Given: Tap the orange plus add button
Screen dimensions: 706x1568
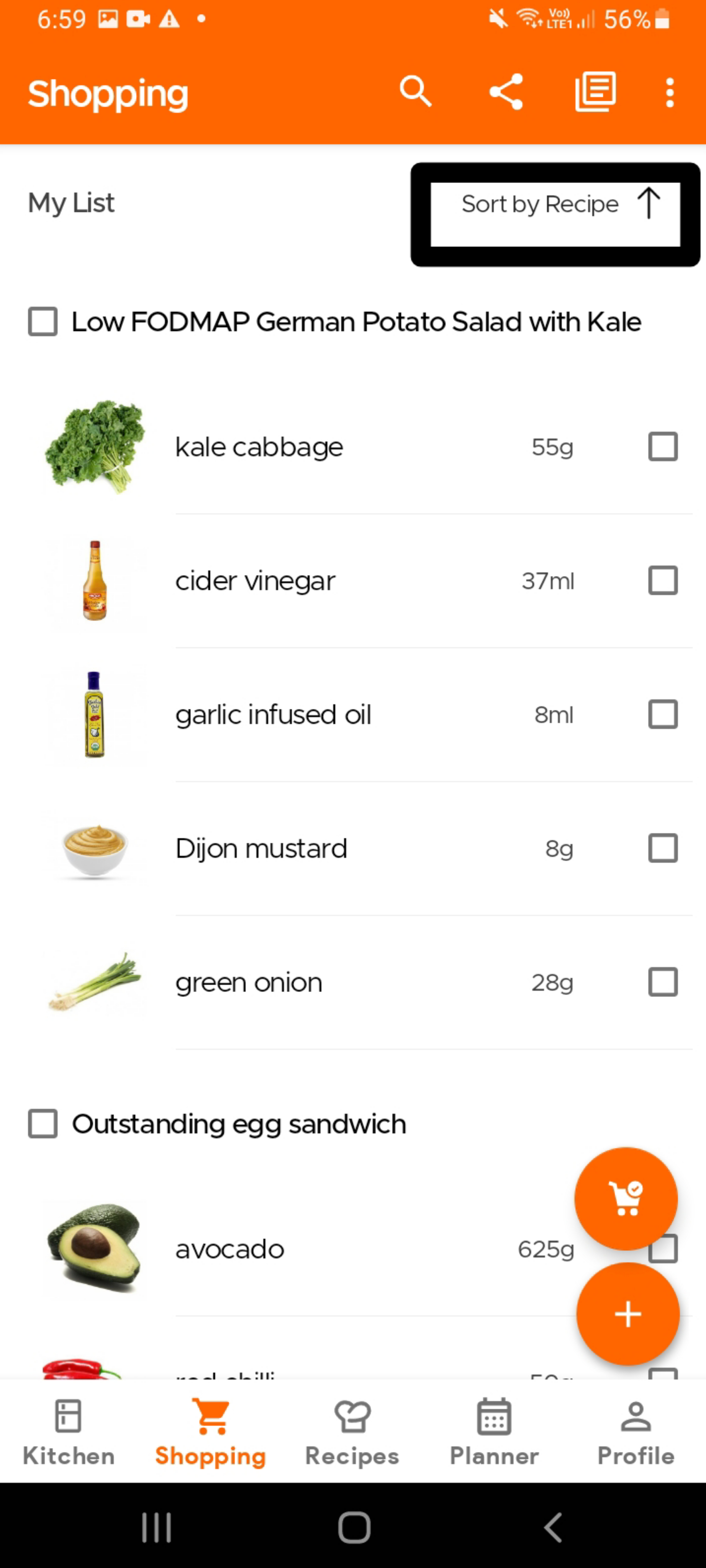Looking at the screenshot, I should click(x=627, y=1314).
